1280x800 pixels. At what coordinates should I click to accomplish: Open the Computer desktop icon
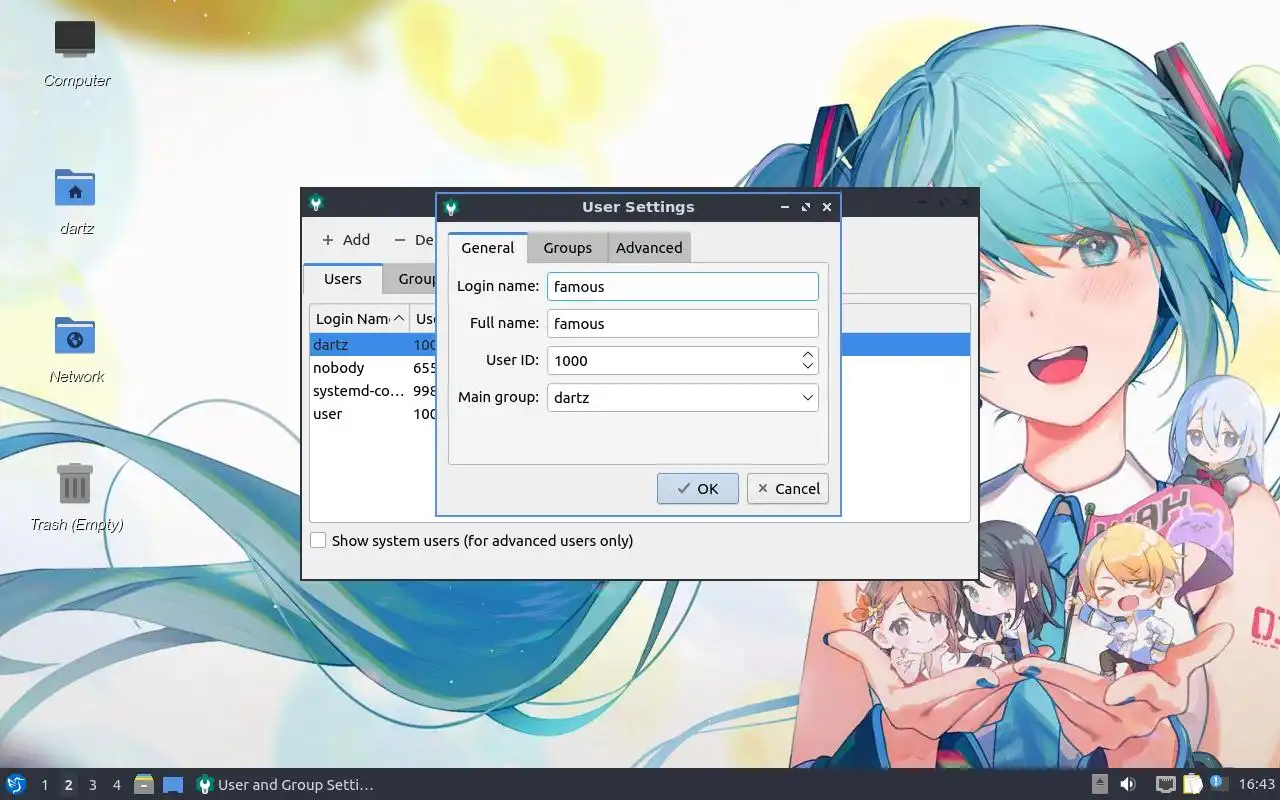point(76,53)
